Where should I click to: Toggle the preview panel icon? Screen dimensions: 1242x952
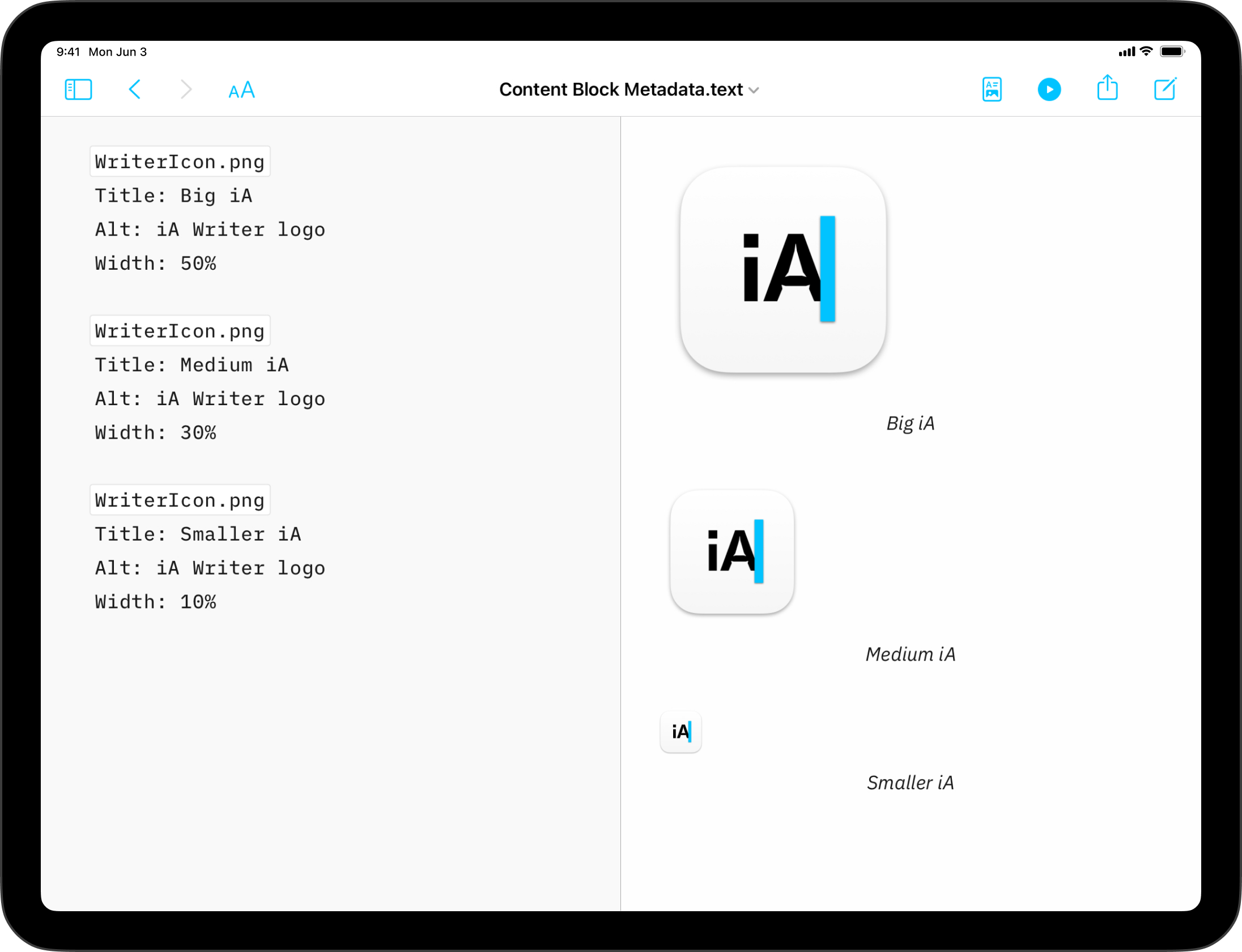(992, 90)
